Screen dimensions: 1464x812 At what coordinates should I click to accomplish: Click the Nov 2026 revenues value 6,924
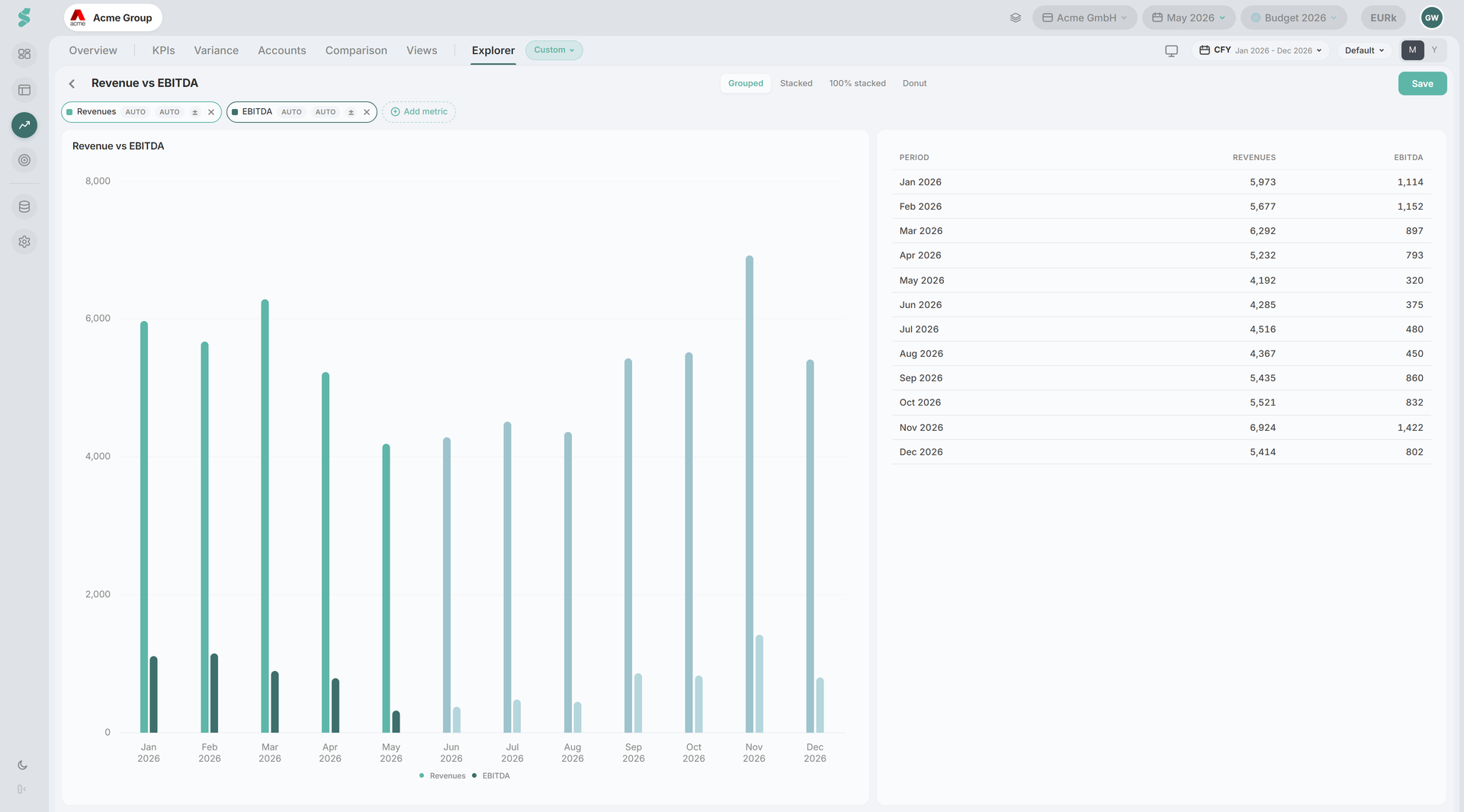point(1263,428)
